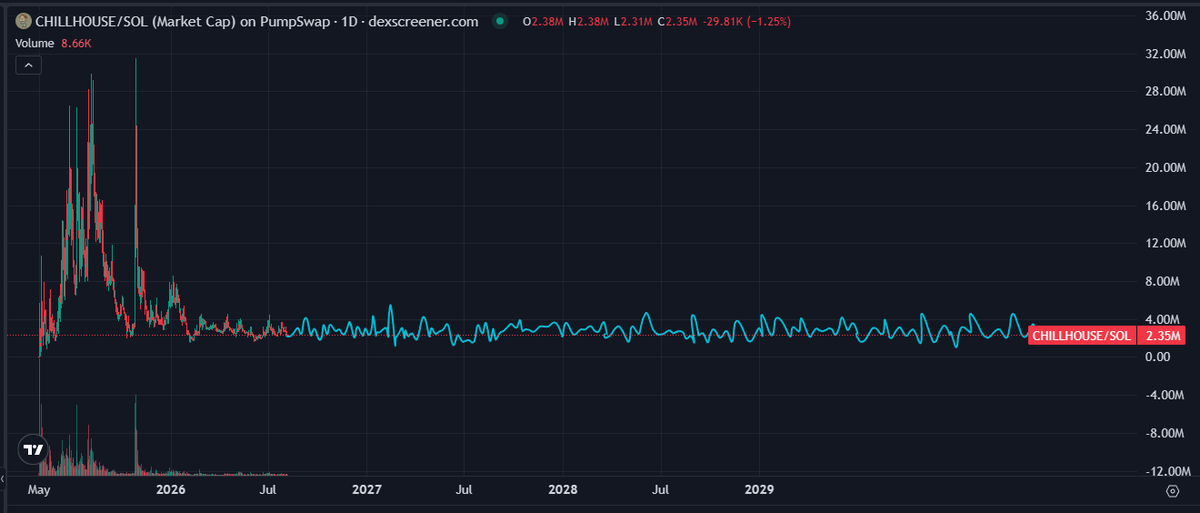1200x513 pixels.
Task: Click the 2029 time axis label
Action: pos(759,491)
